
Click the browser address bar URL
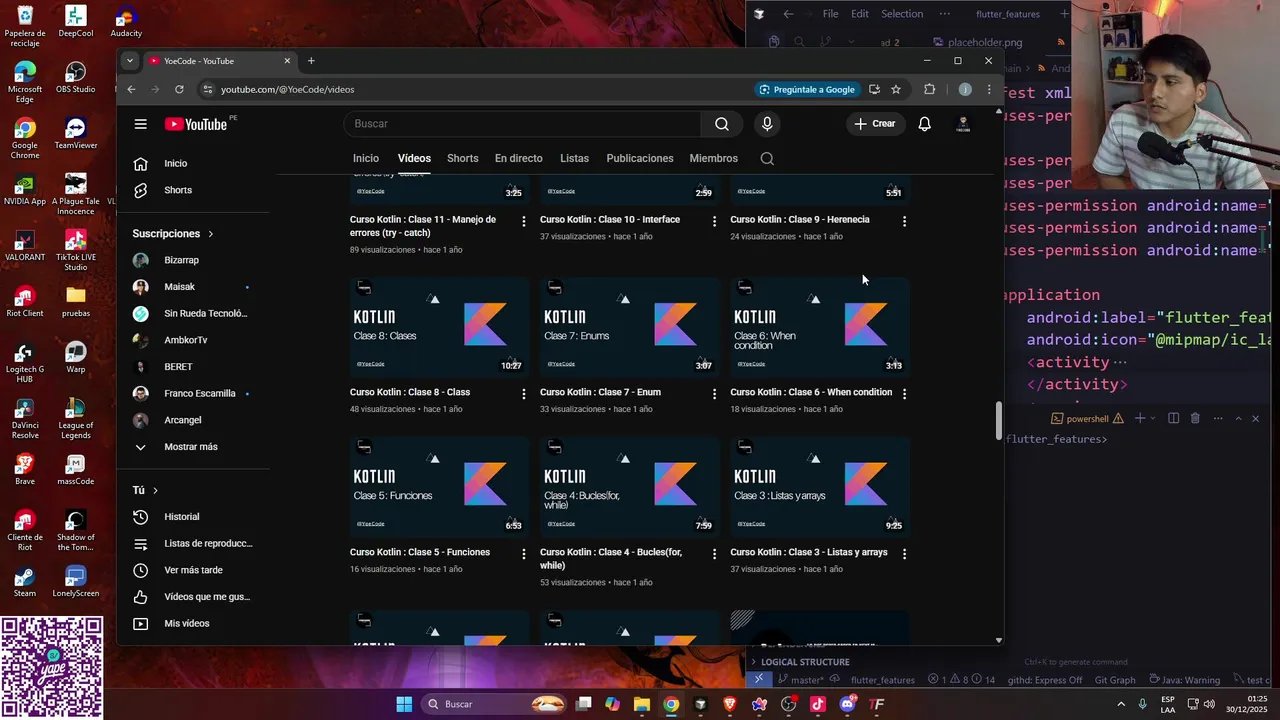point(288,89)
